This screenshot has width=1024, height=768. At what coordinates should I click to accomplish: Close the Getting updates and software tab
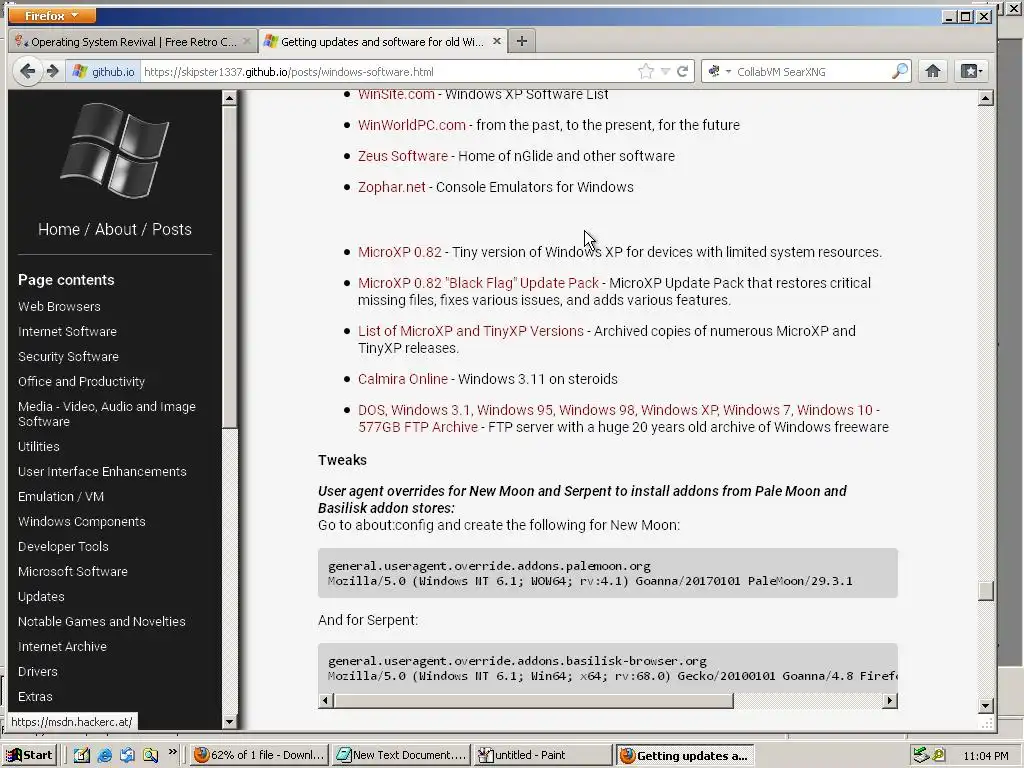pyautogui.click(x=496, y=41)
